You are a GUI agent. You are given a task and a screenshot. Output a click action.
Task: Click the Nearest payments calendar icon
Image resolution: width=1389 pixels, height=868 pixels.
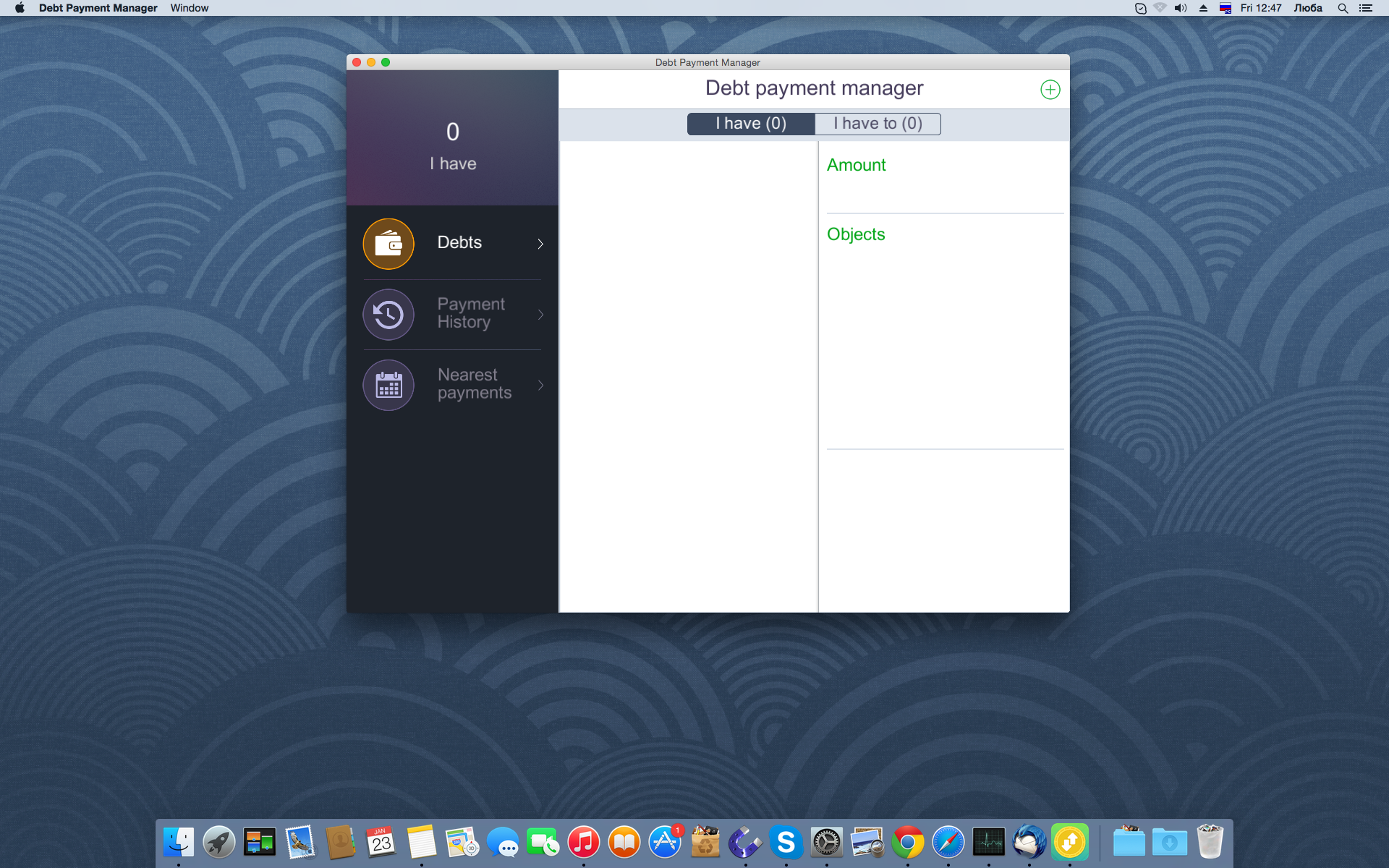388,385
